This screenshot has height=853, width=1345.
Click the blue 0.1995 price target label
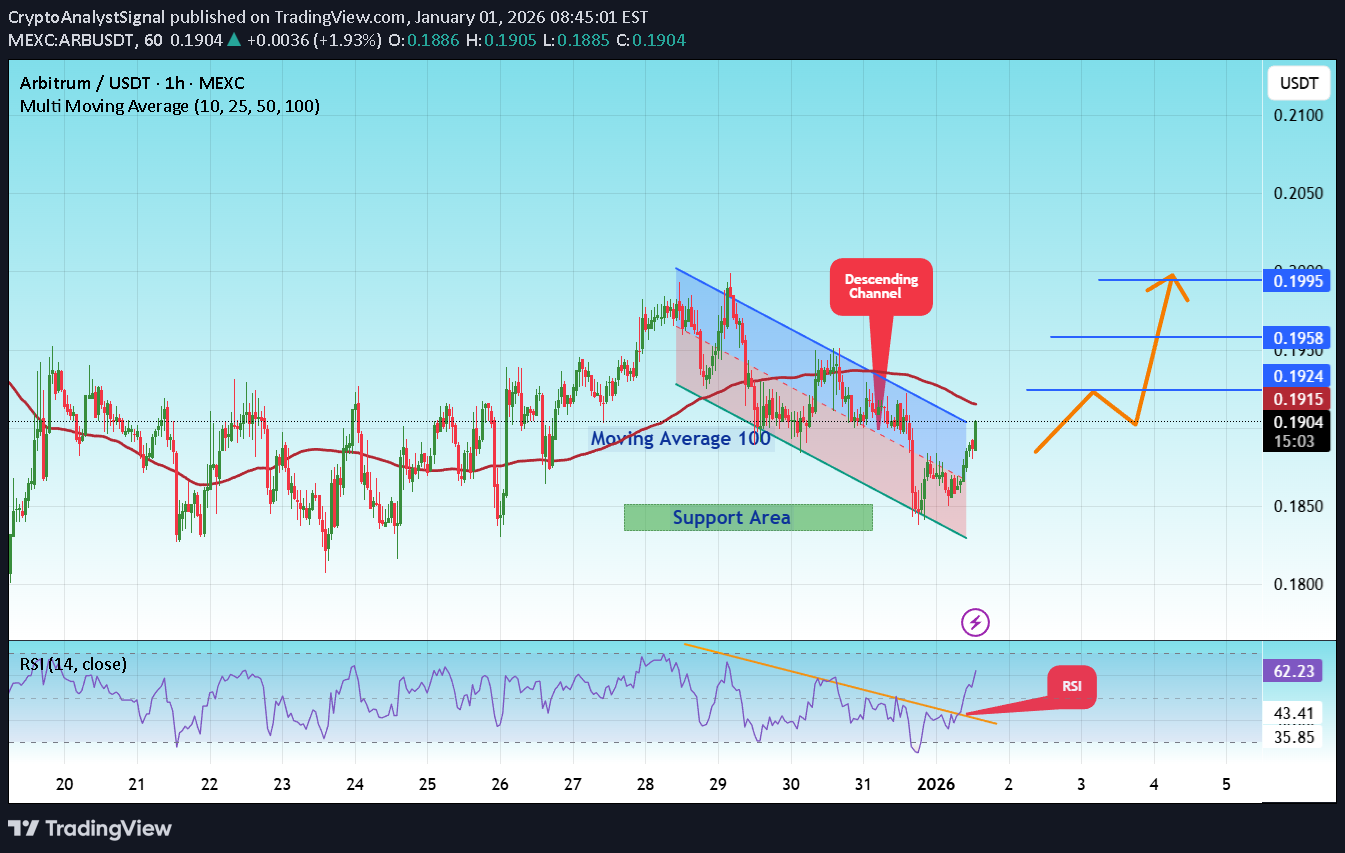[1298, 281]
